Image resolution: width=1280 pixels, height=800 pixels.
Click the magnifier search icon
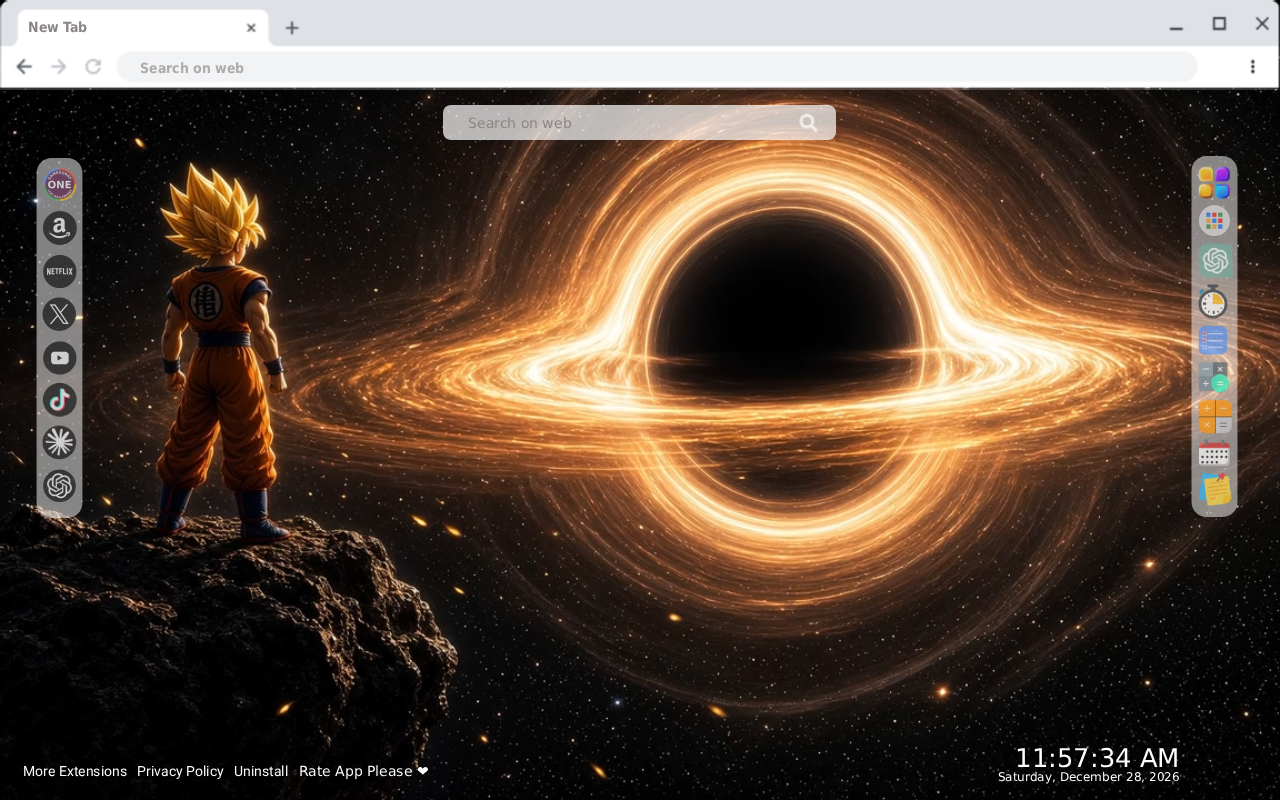pyautogui.click(x=808, y=123)
